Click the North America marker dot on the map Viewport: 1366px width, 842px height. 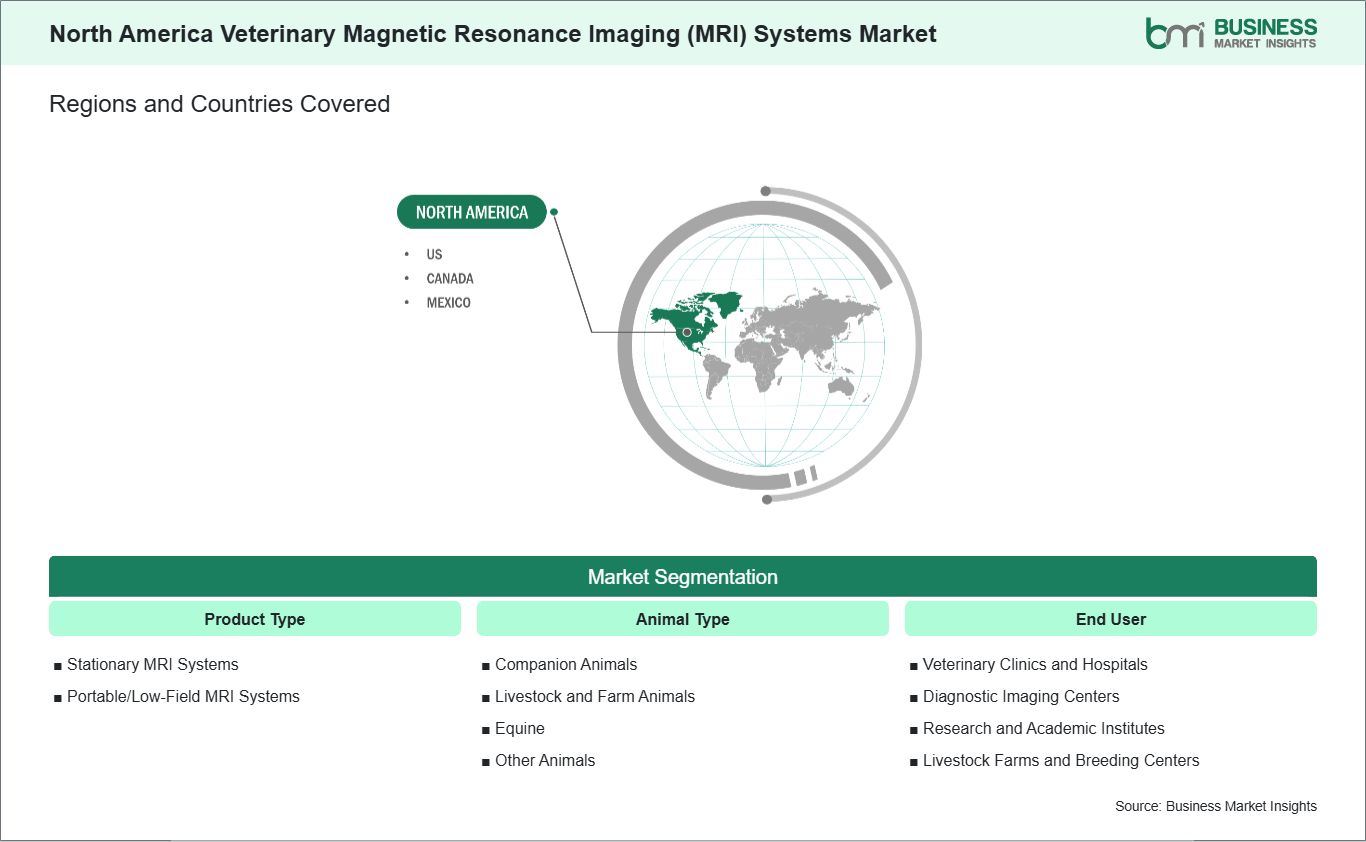(687, 332)
